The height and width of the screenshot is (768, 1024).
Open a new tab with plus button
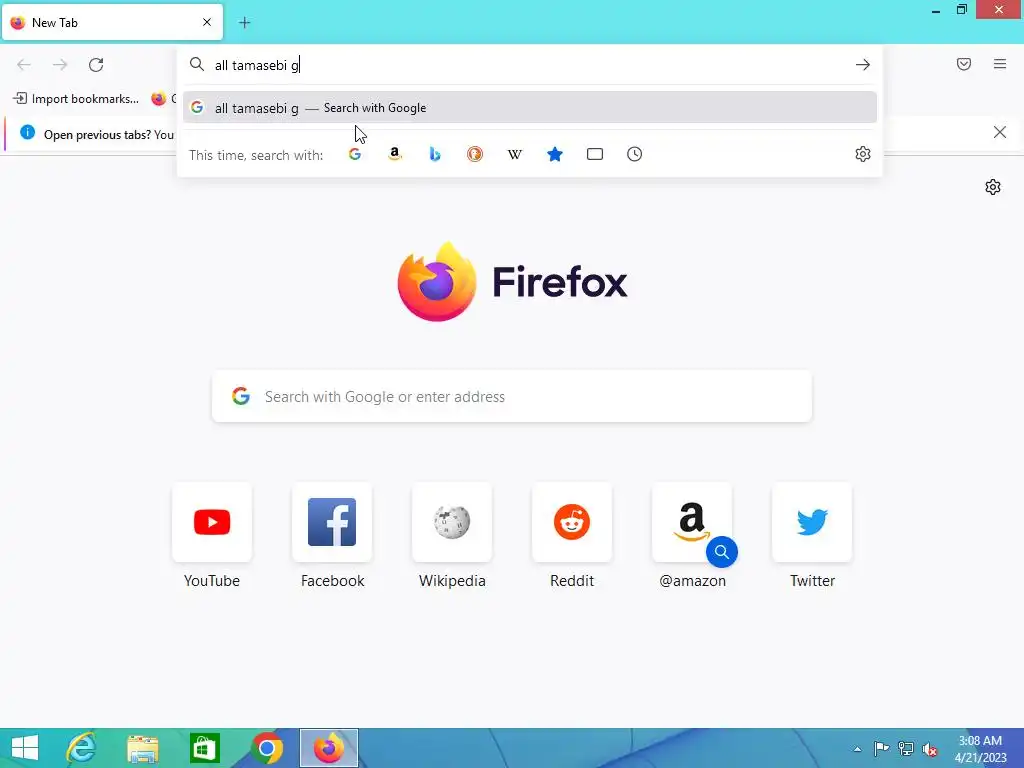pos(244,23)
